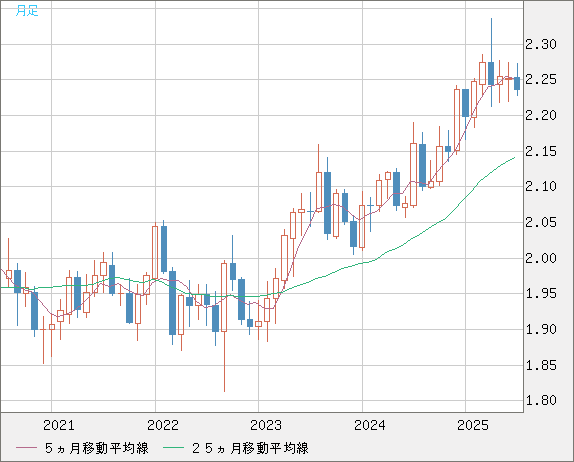Click the 2.25 price axis label
The image size is (574, 462).
click(541, 79)
